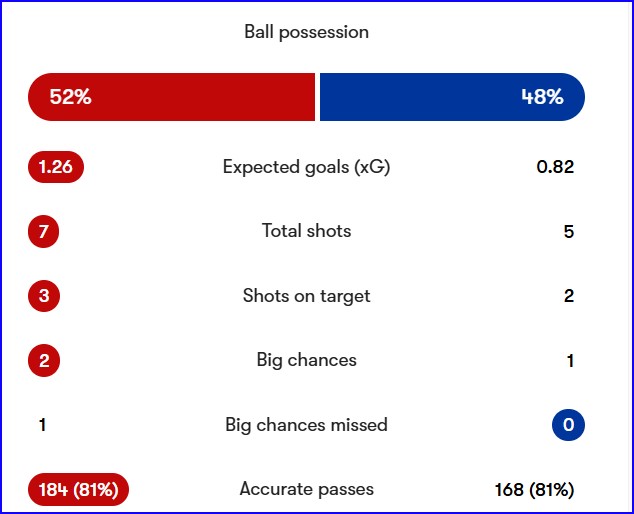Click the red 2 big chances badge
Screen dimensions: 634x514
tap(44, 361)
